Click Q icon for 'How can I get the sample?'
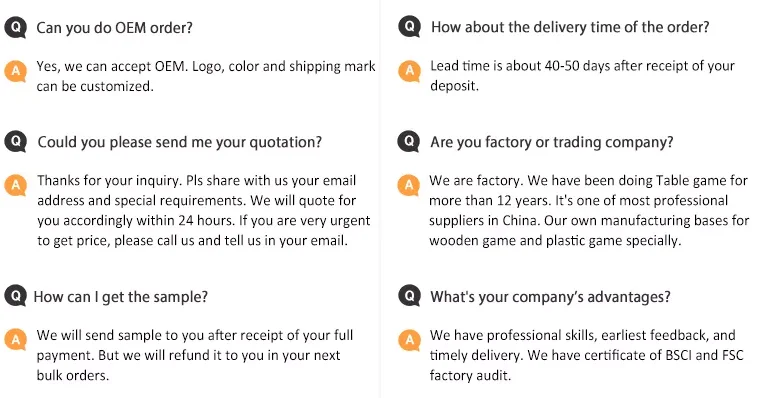The image size is (775, 398). click(x=15, y=296)
